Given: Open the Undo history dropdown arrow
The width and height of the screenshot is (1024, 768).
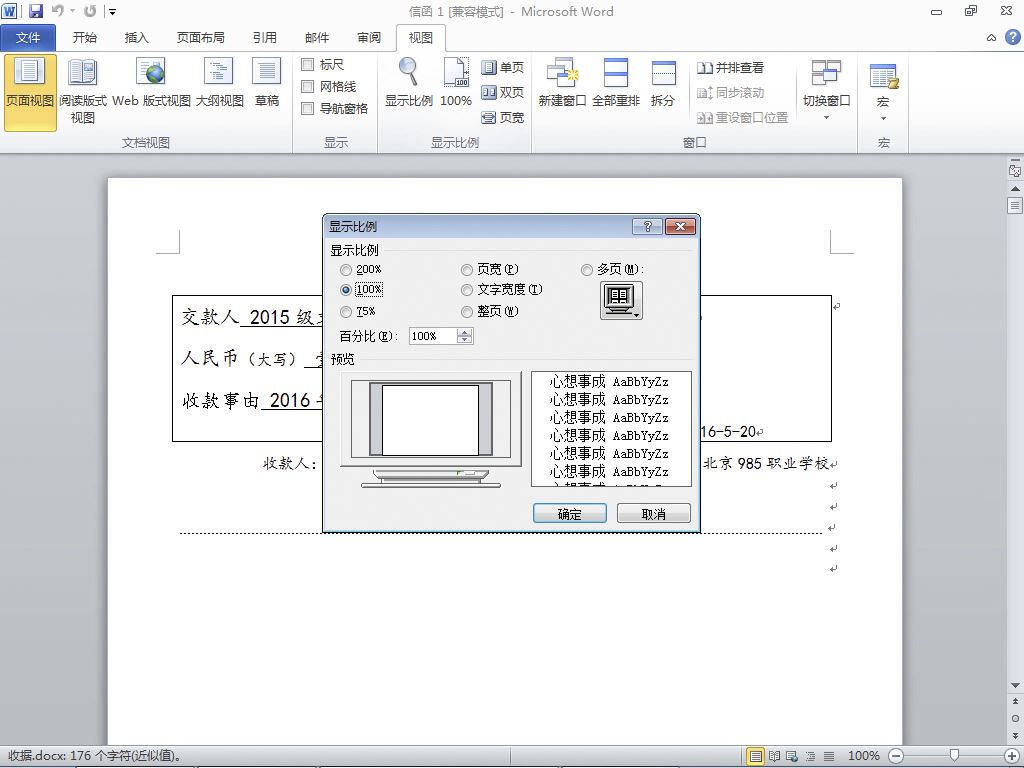Looking at the screenshot, I should click(72, 11).
